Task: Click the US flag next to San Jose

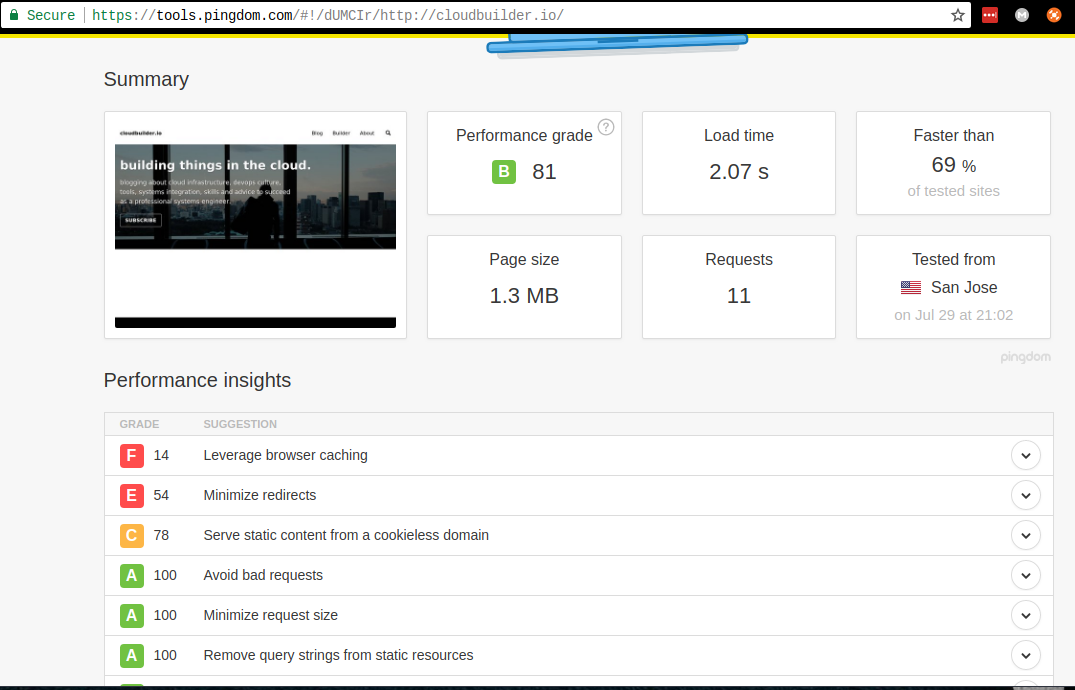Action: 911,288
